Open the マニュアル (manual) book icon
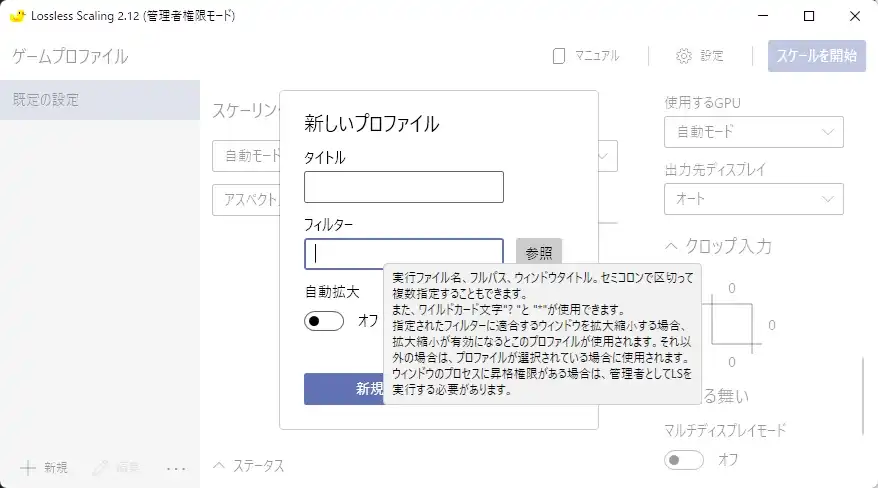878x488 pixels. tap(560, 56)
